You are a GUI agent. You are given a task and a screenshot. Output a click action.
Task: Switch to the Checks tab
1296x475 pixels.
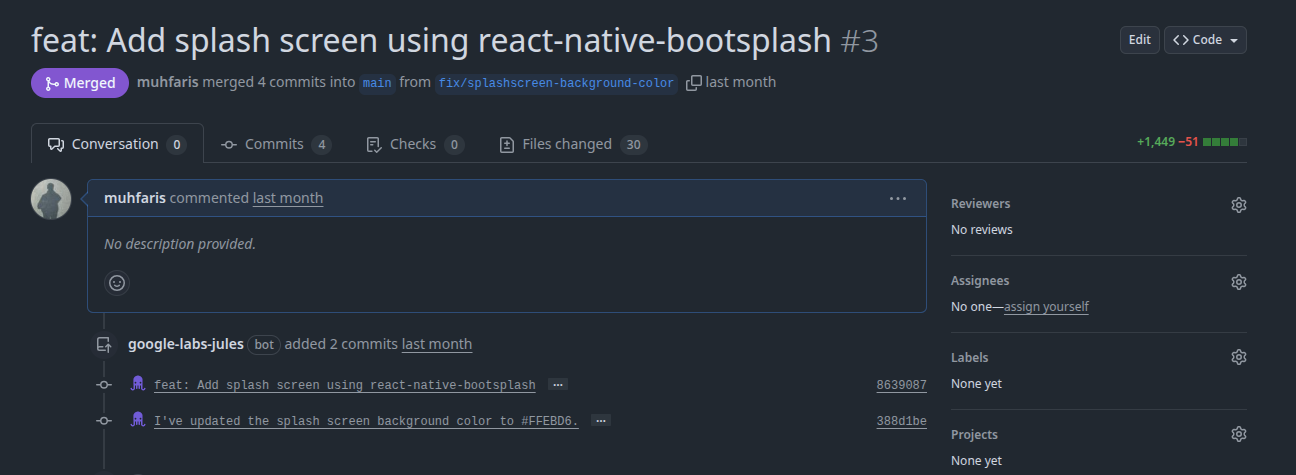click(x=415, y=144)
